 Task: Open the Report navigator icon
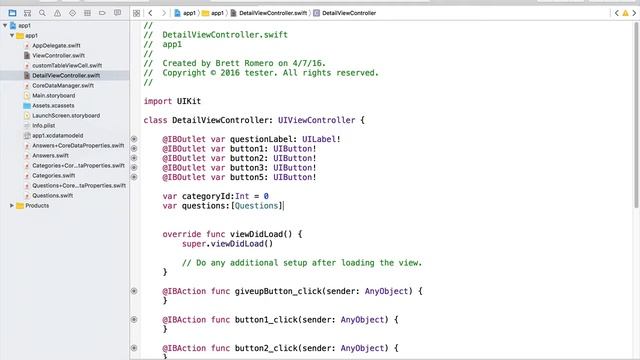(x=118, y=13)
